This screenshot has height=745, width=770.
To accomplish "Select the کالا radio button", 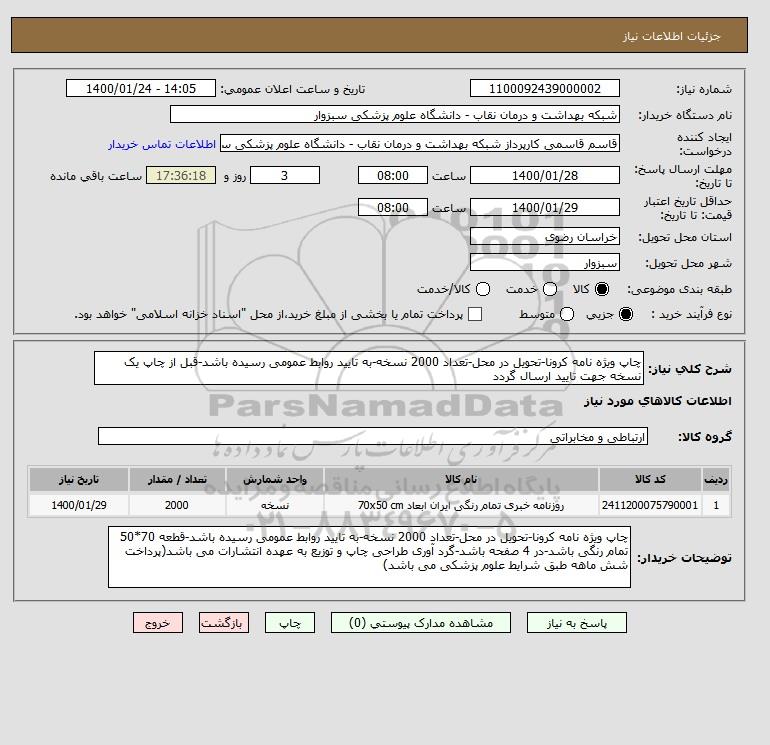I will pos(602,289).
